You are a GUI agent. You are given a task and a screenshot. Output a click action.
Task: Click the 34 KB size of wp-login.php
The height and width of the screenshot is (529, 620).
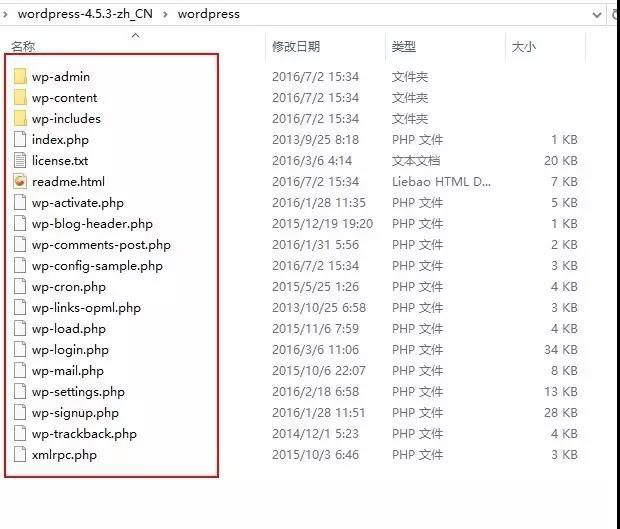(x=561, y=350)
